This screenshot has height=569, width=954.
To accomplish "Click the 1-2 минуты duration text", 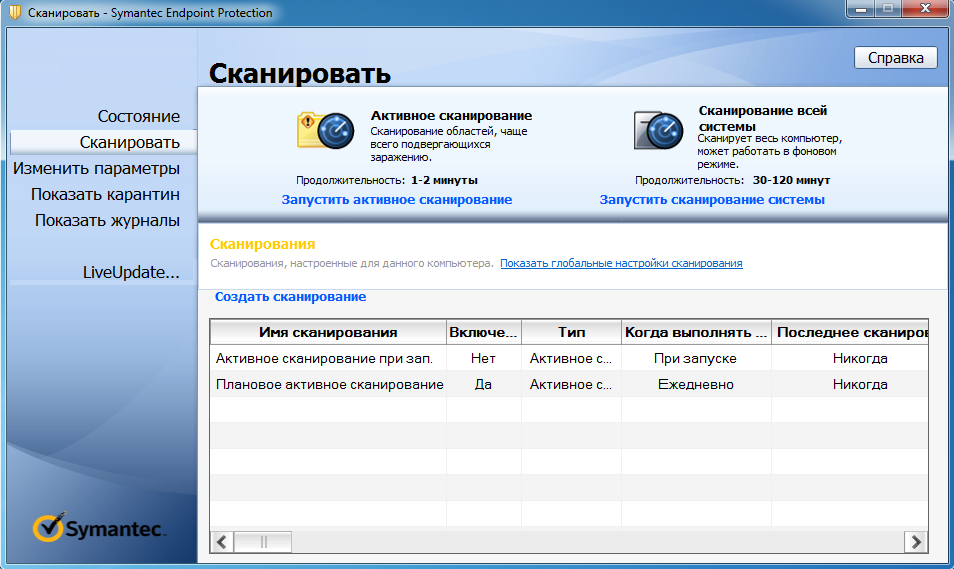I will (444, 180).
